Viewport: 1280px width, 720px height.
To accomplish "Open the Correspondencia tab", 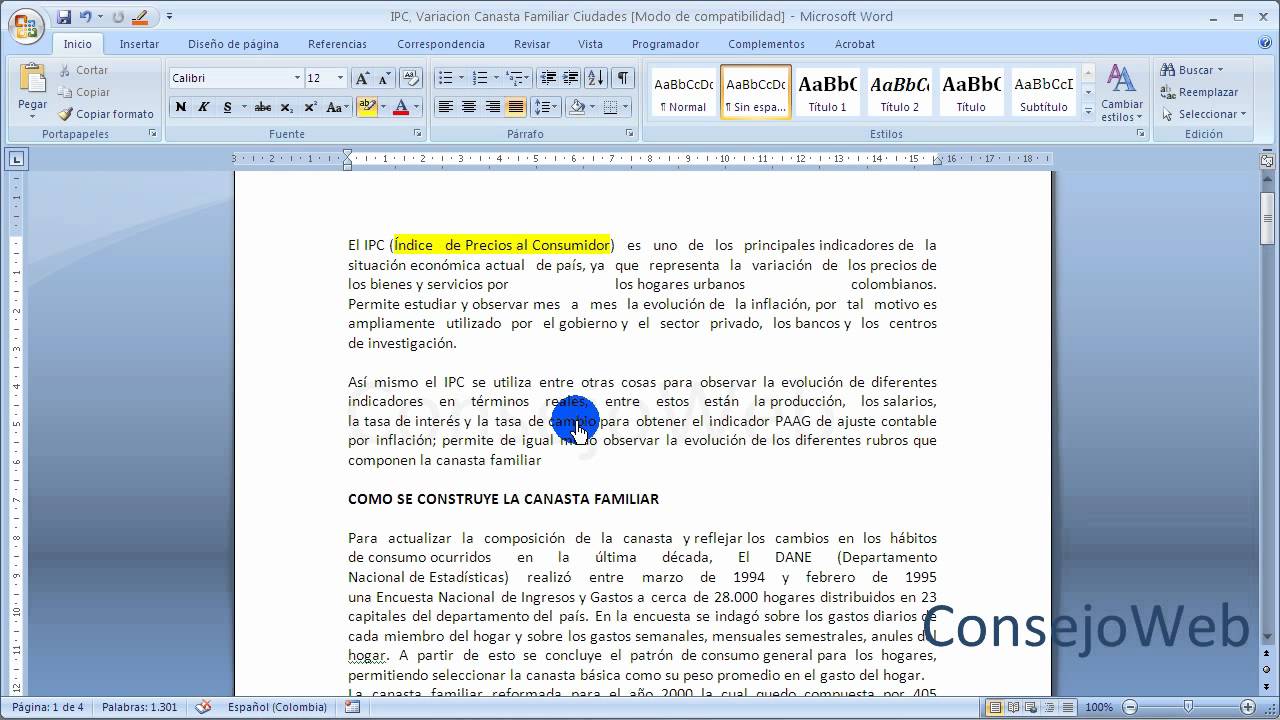I will tap(441, 44).
